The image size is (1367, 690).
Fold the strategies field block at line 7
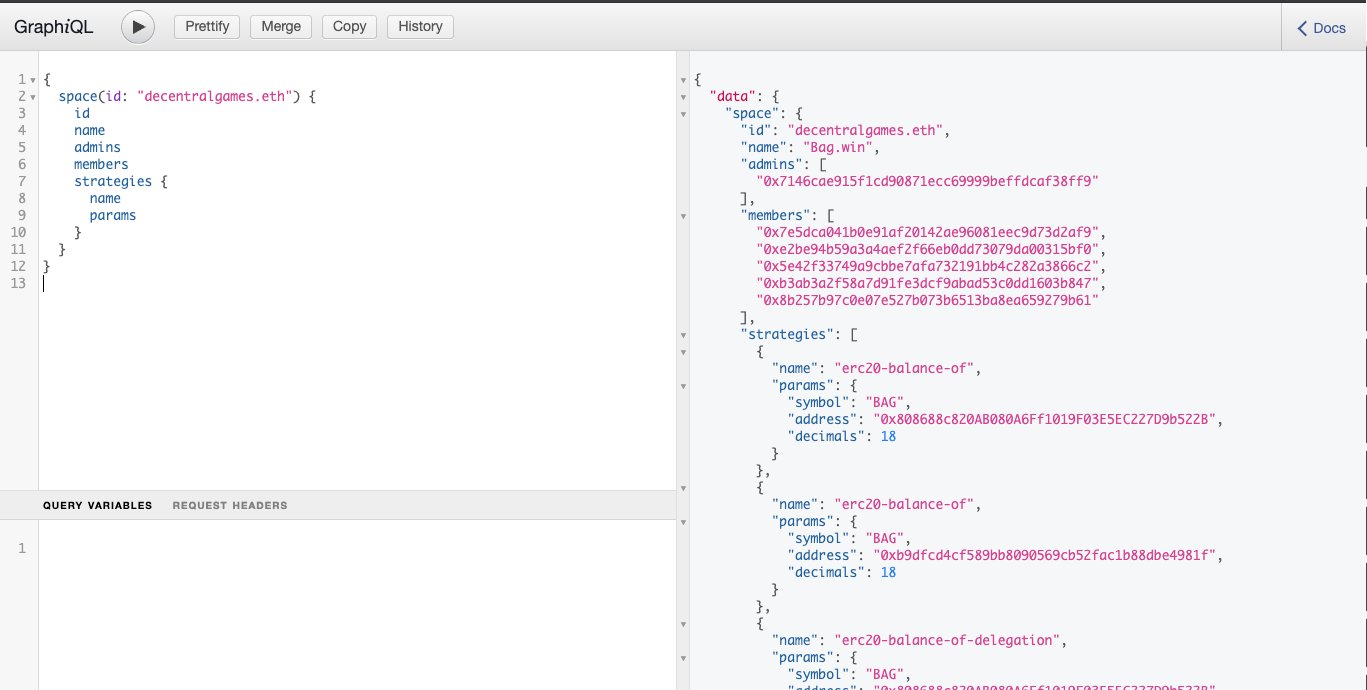pos(33,182)
